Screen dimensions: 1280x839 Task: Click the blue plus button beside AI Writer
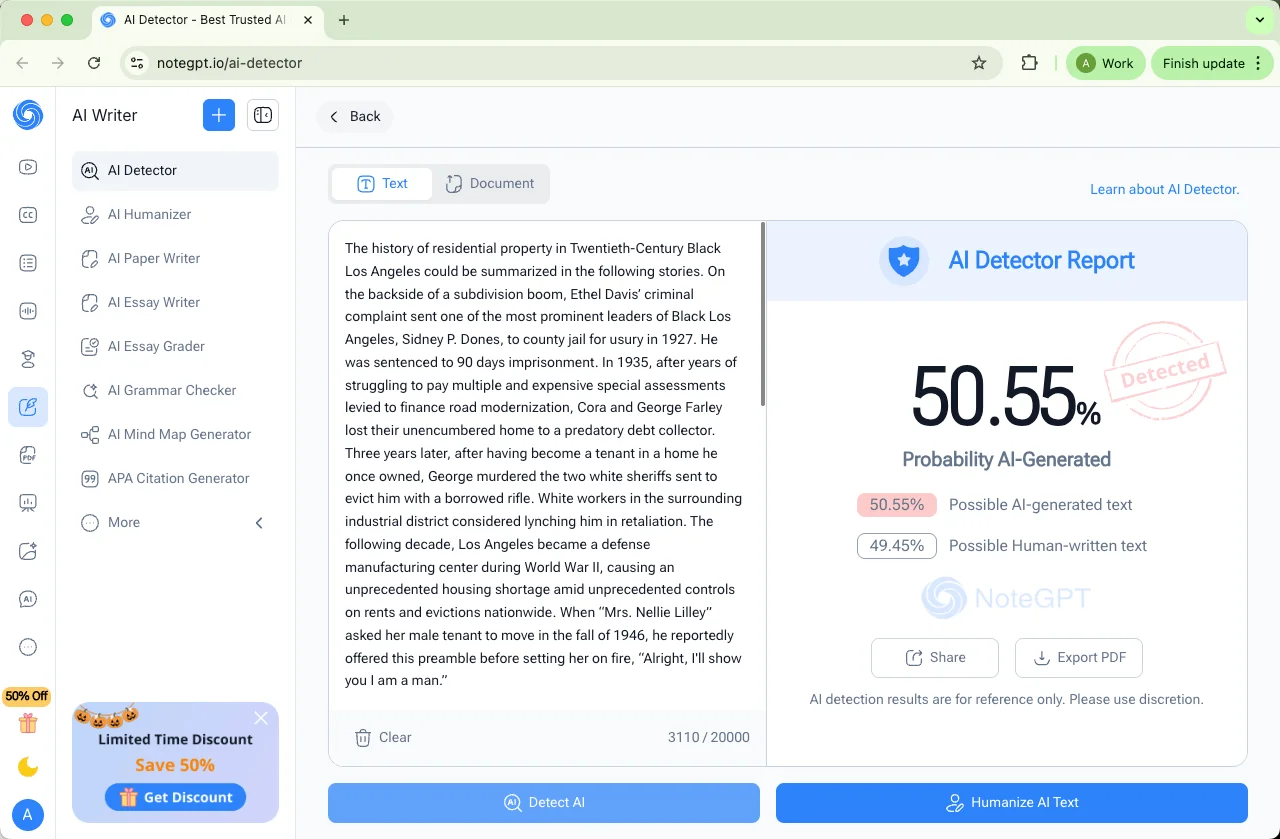click(x=219, y=115)
